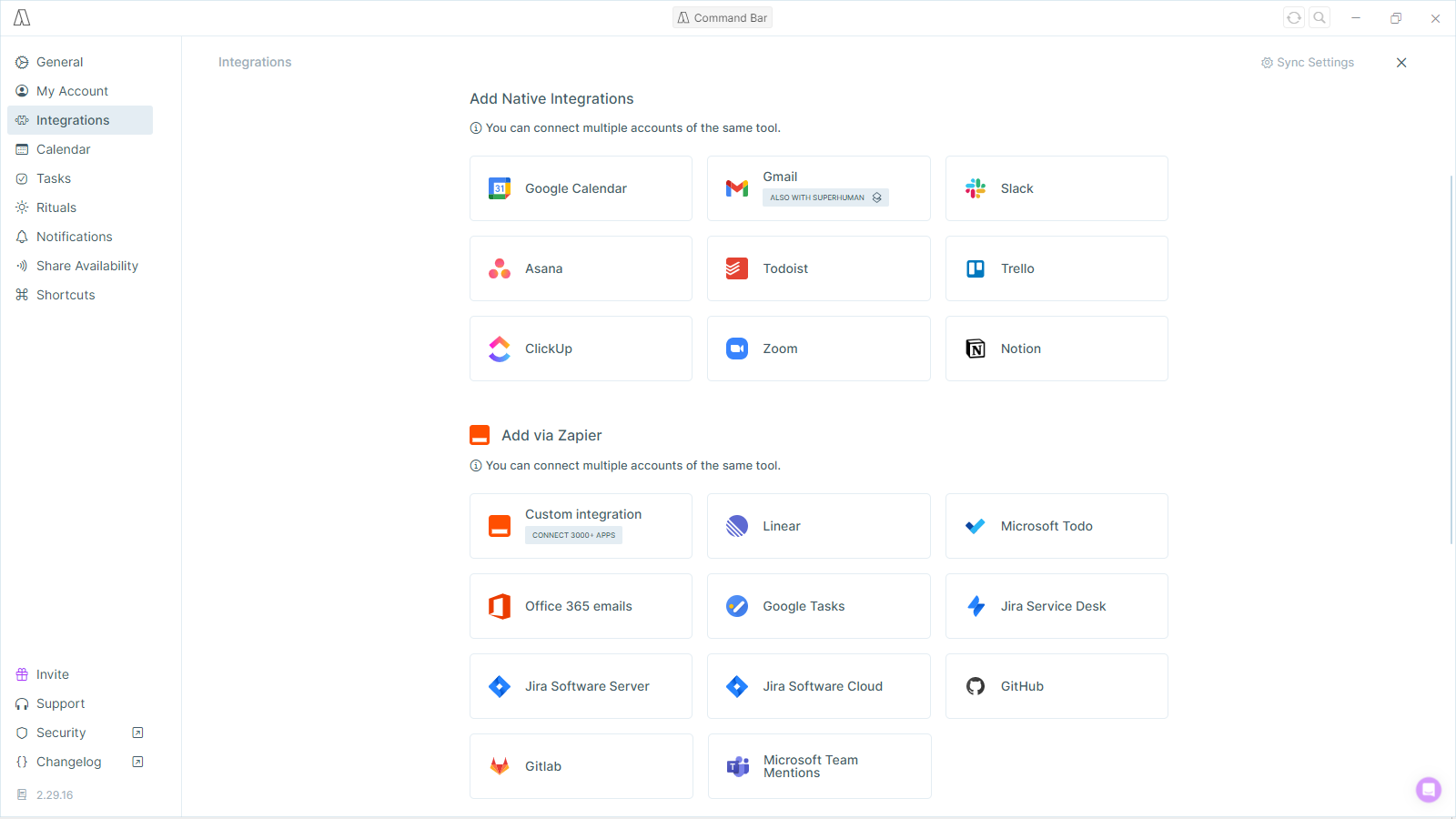
Task: Click the Todoist red icon
Action: coord(737,268)
